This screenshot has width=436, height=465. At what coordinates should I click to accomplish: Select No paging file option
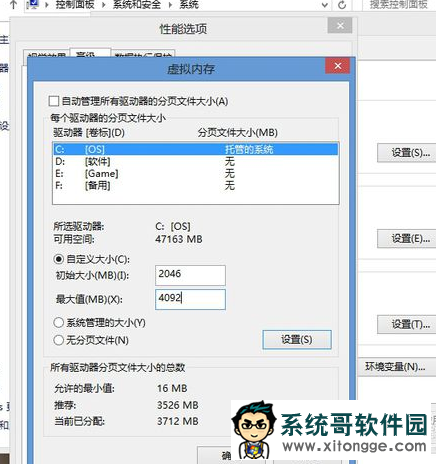58,340
